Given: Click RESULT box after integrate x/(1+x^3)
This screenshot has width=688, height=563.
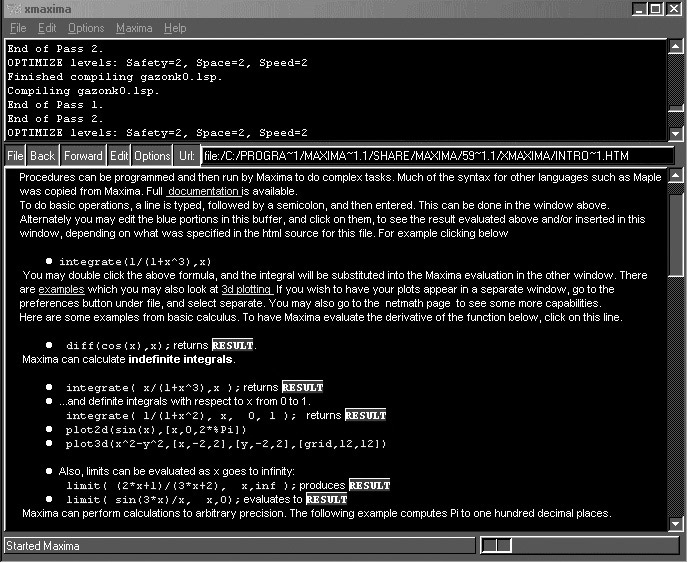Looking at the screenshot, I should click(302, 387).
